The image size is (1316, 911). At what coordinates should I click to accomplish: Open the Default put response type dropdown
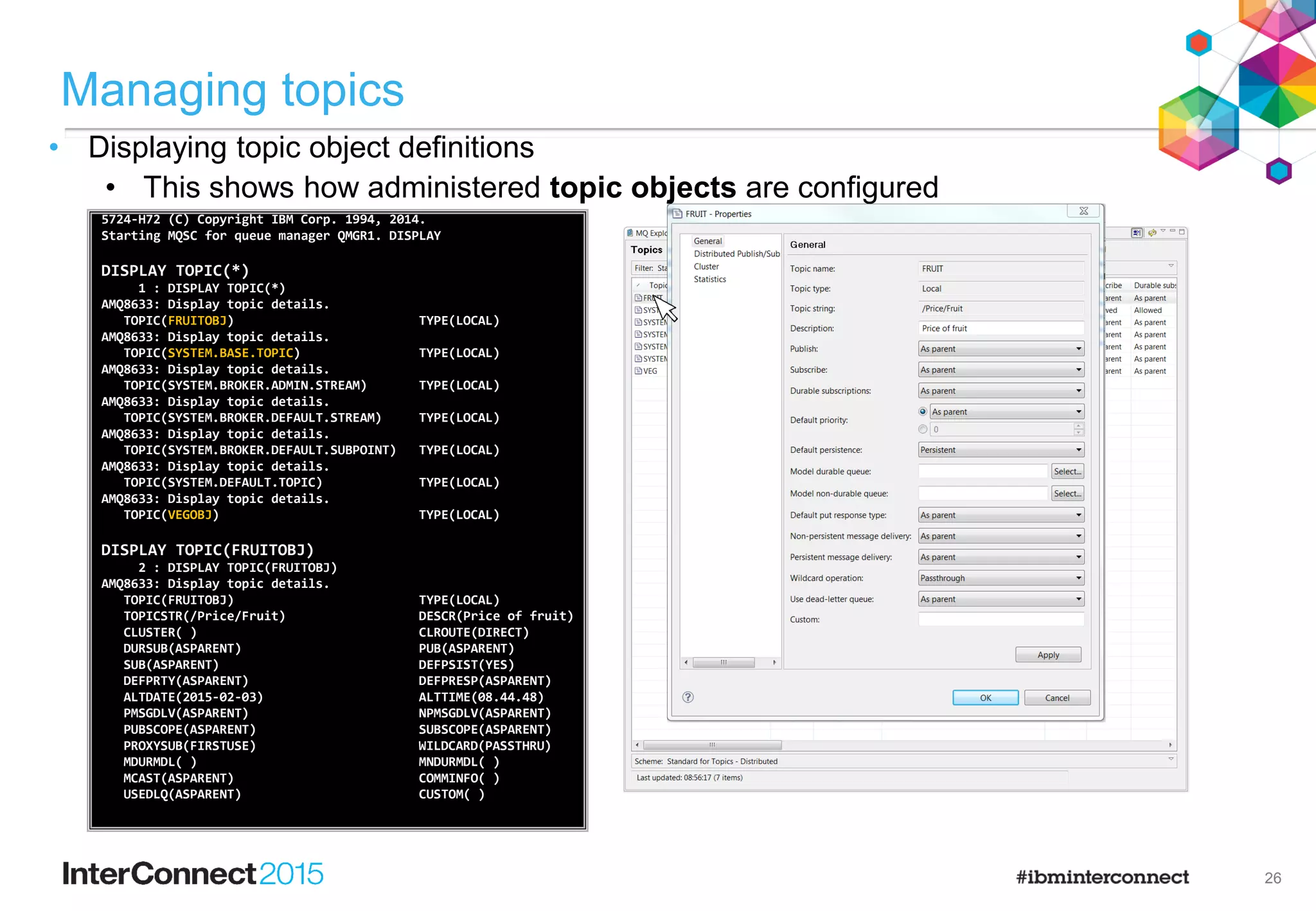[x=1001, y=515]
